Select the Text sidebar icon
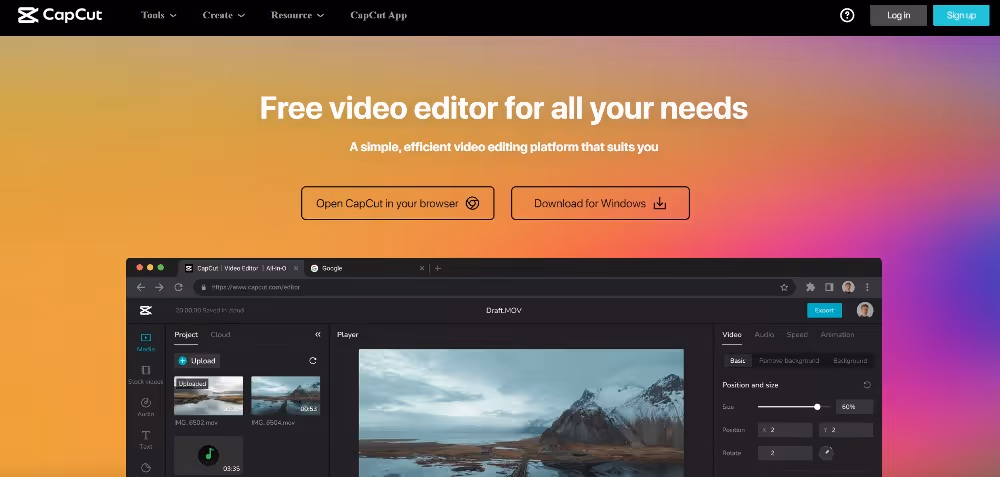Image resolution: width=1000 pixels, height=477 pixels. point(145,435)
